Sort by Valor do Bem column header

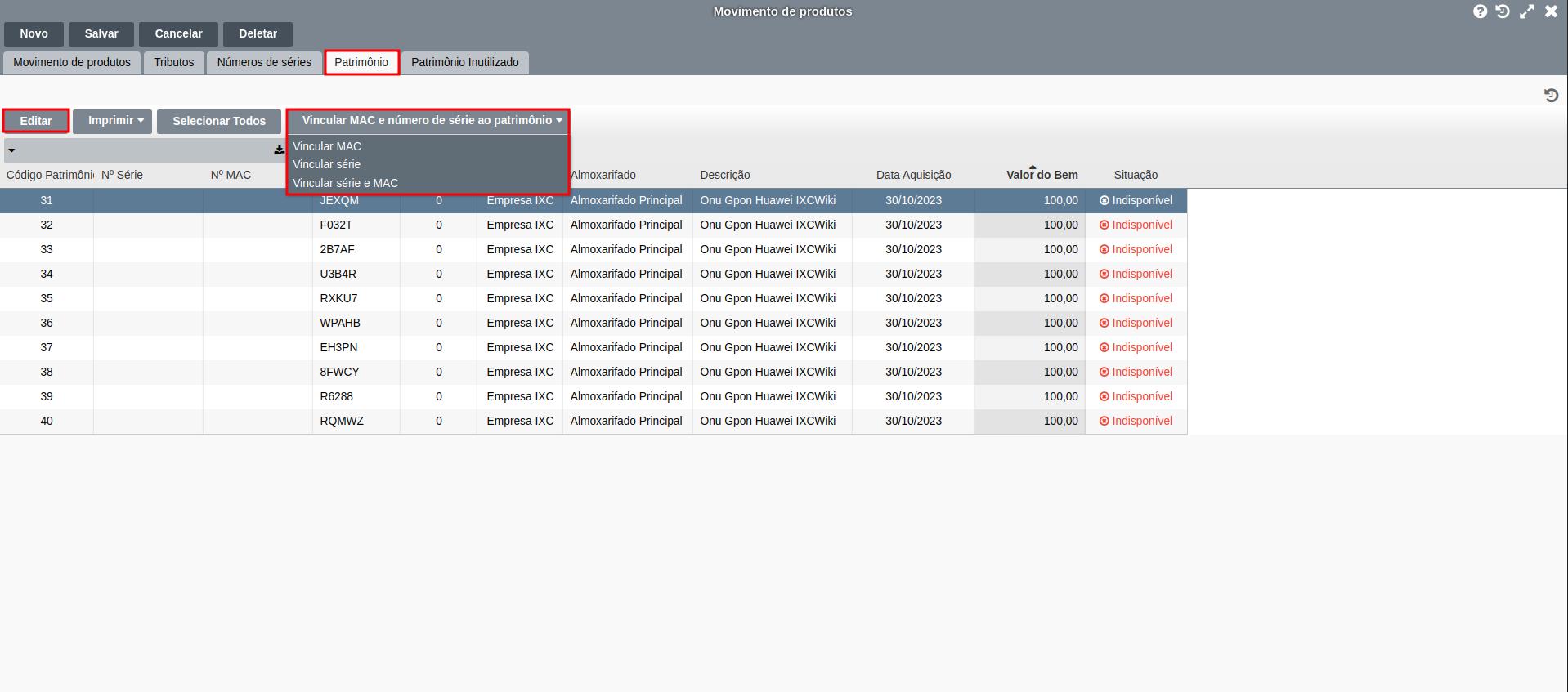pos(1042,175)
